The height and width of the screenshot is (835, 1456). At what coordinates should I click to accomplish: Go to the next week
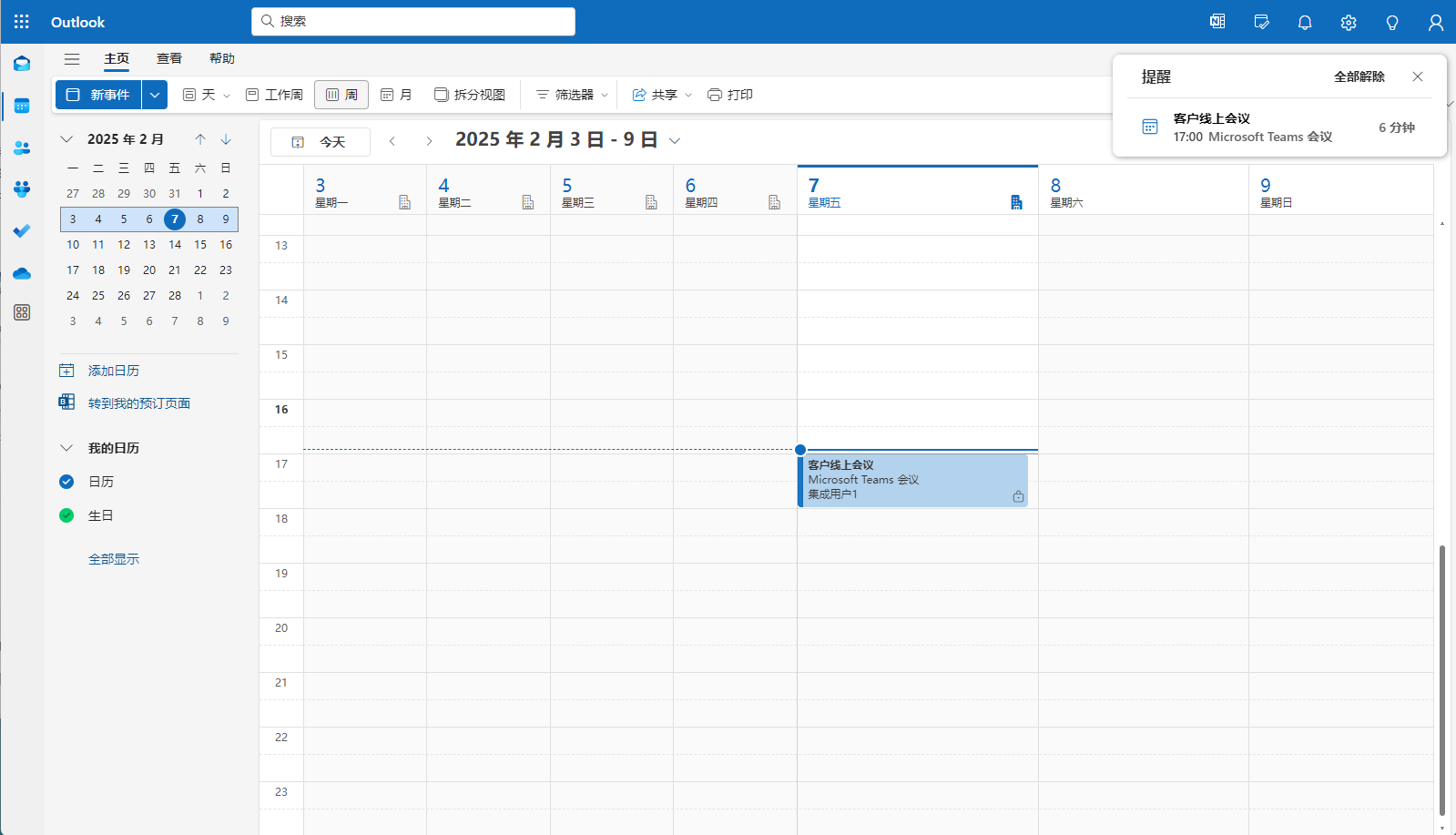pyautogui.click(x=429, y=141)
